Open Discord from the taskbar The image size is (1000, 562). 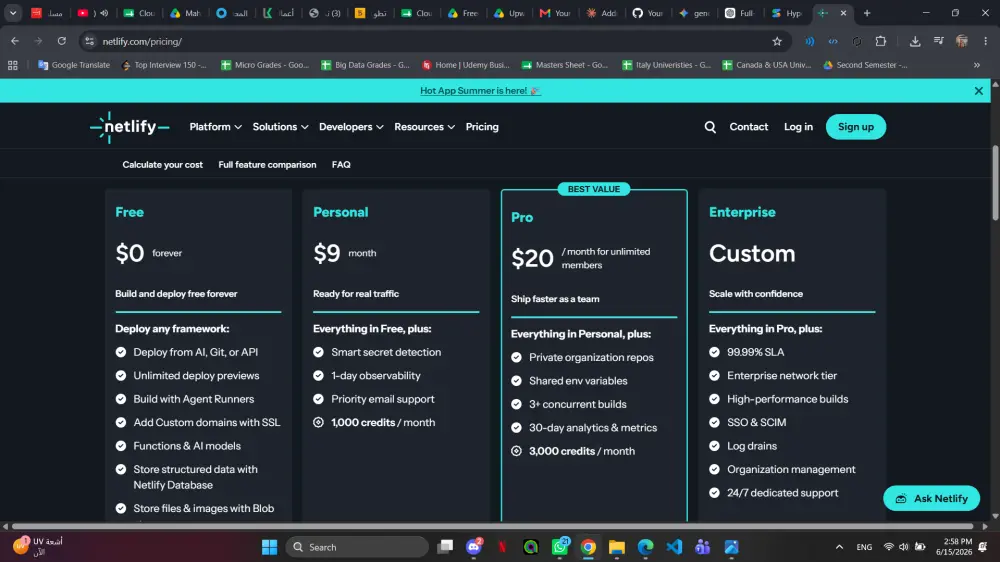point(474,547)
